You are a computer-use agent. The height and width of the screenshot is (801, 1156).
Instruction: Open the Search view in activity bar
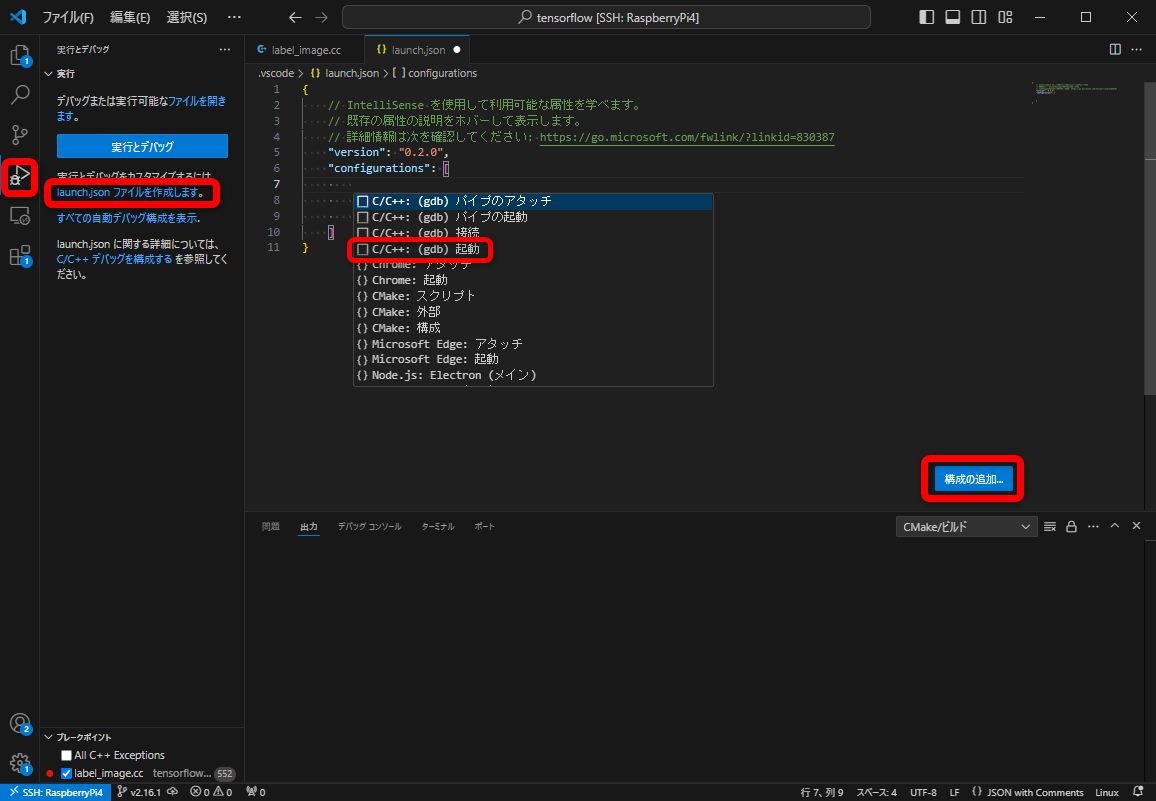coord(20,94)
